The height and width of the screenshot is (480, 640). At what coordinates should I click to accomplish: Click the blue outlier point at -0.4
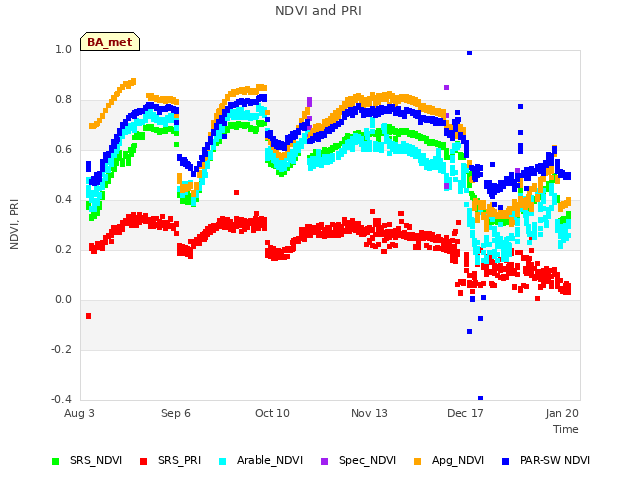point(480,398)
